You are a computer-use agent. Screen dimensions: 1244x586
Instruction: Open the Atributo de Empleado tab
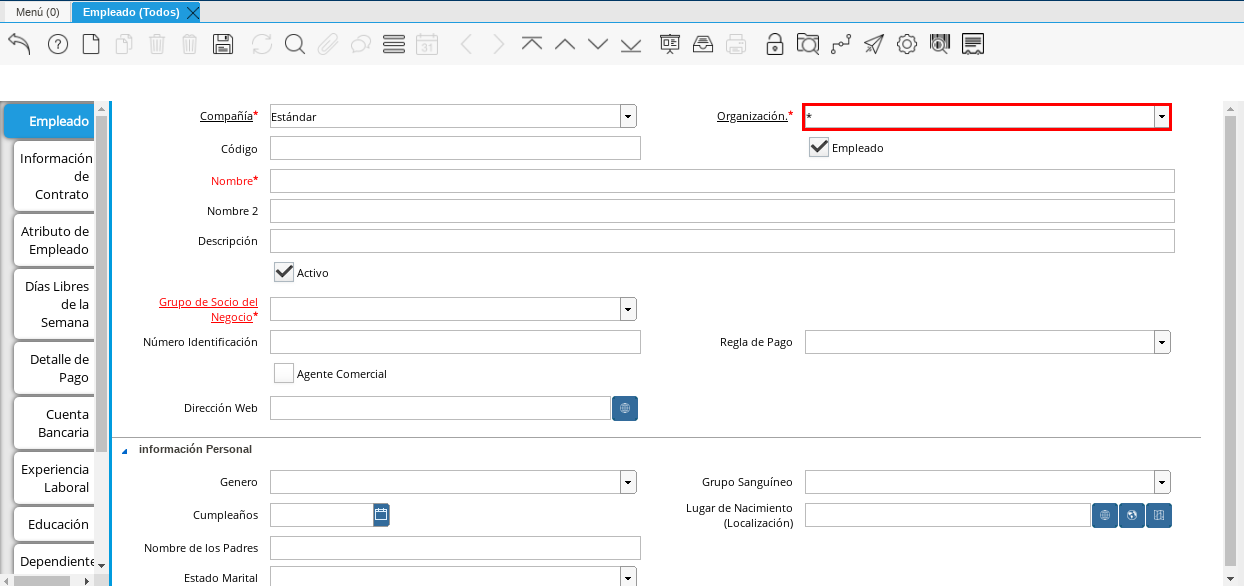(55, 240)
